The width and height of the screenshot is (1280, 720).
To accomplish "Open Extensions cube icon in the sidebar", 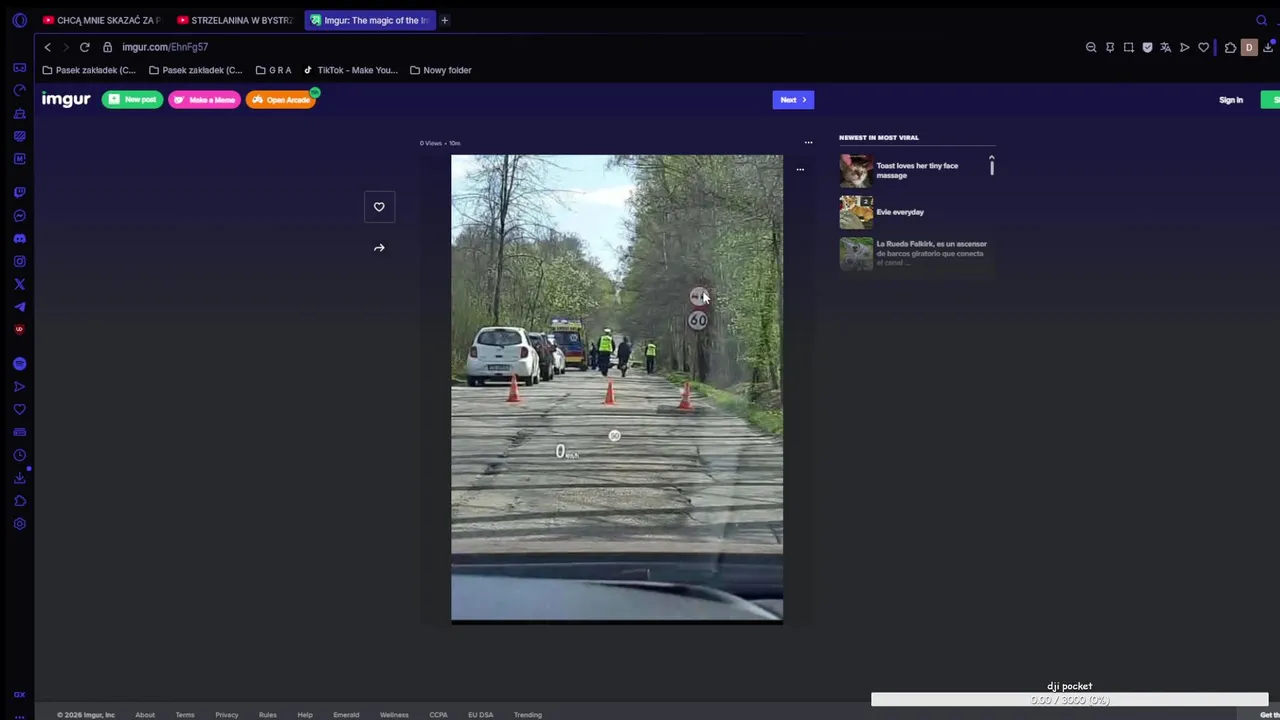I will (x=19, y=501).
